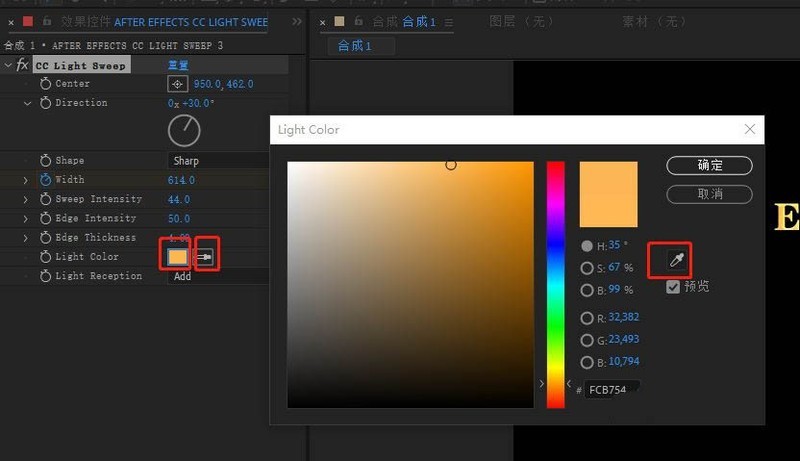Click the fx icon for CC Light Sweep
This screenshot has height=461, width=800.
click(22, 65)
